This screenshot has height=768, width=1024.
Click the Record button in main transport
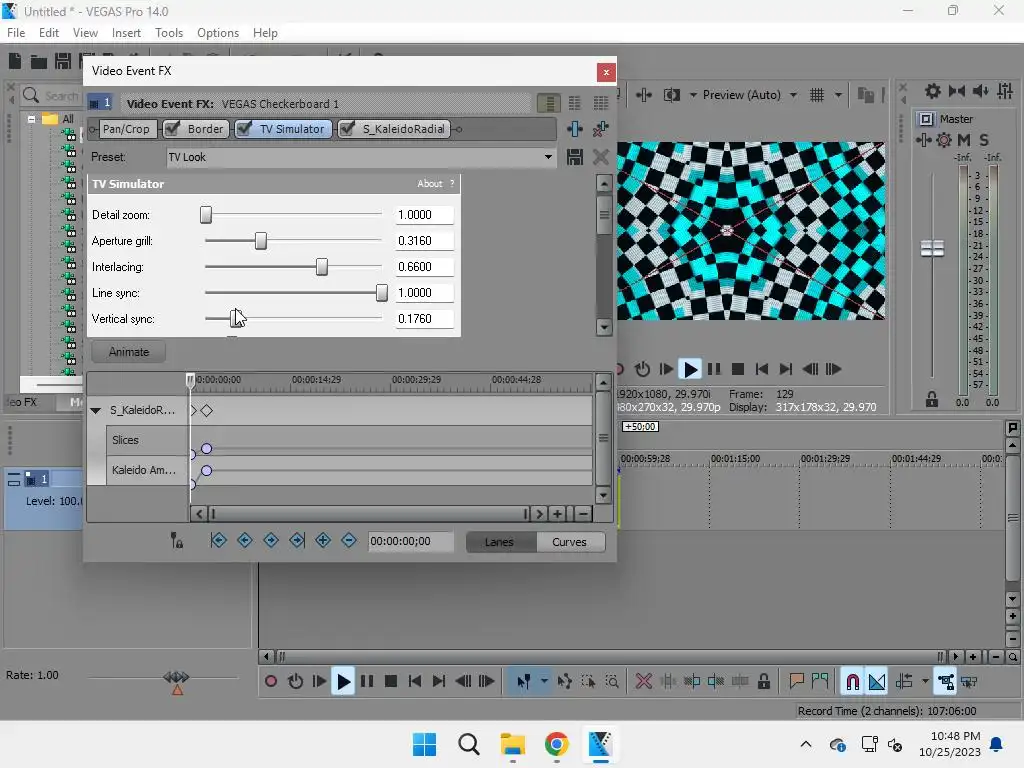[x=271, y=682]
